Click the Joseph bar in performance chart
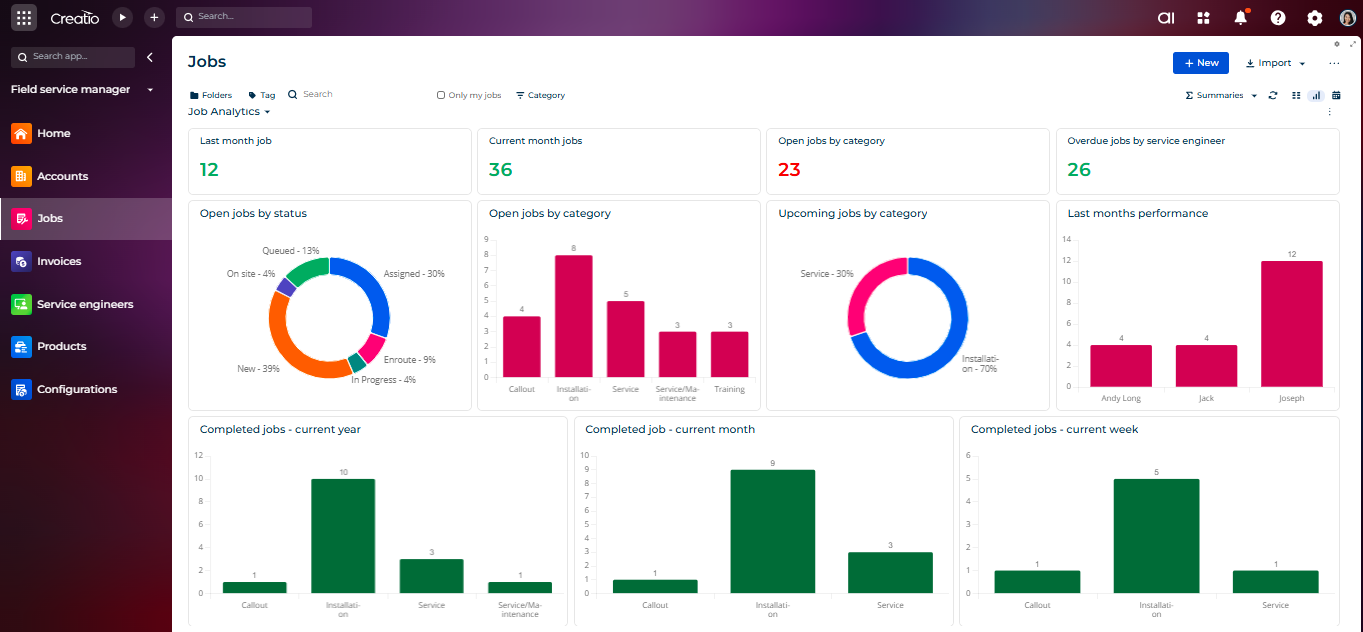1363x632 pixels. (x=1291, y=324)
